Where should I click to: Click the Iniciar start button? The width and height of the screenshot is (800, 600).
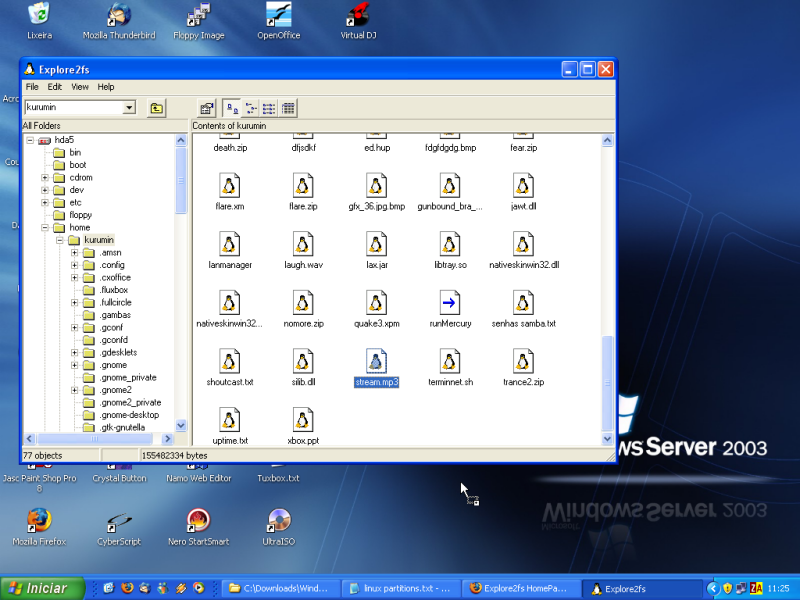click(42, 588)
